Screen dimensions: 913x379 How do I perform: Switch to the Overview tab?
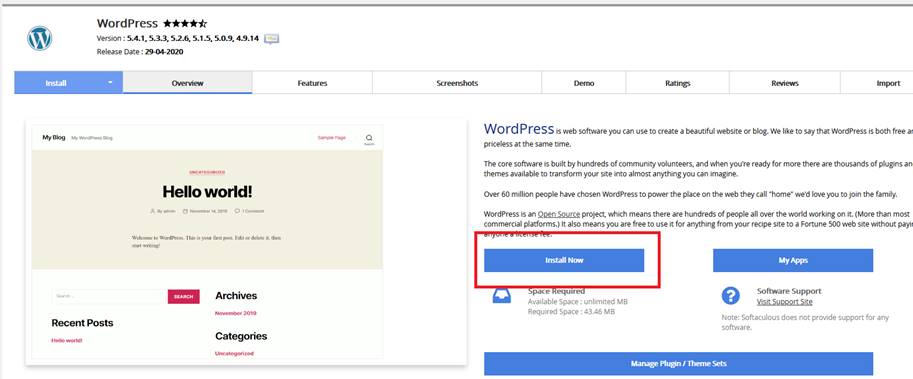point(187,83)
